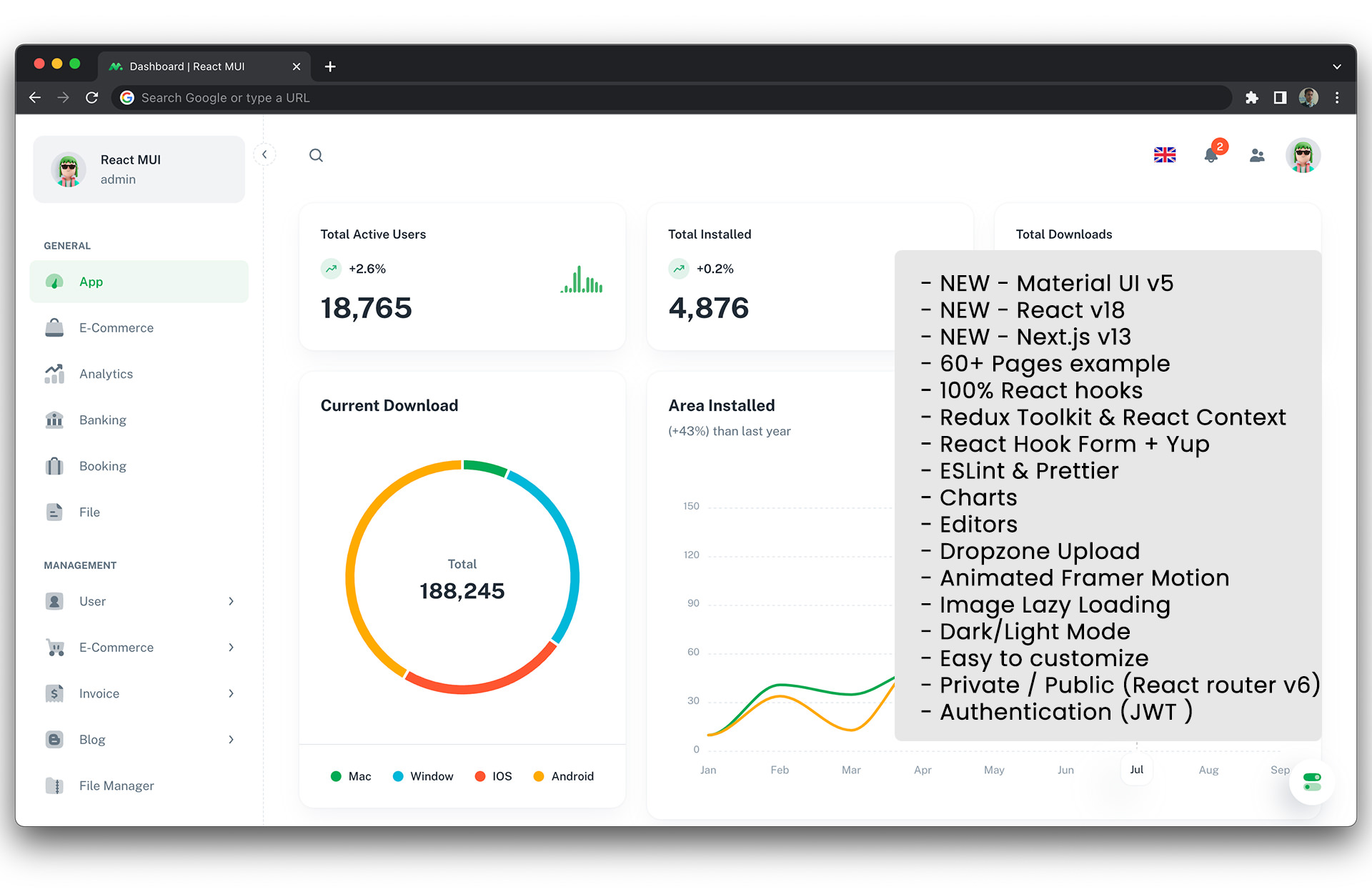This screenshot has height=892, width=1372.
Task: Click the Invoice receipt icon
Action: 54,693
